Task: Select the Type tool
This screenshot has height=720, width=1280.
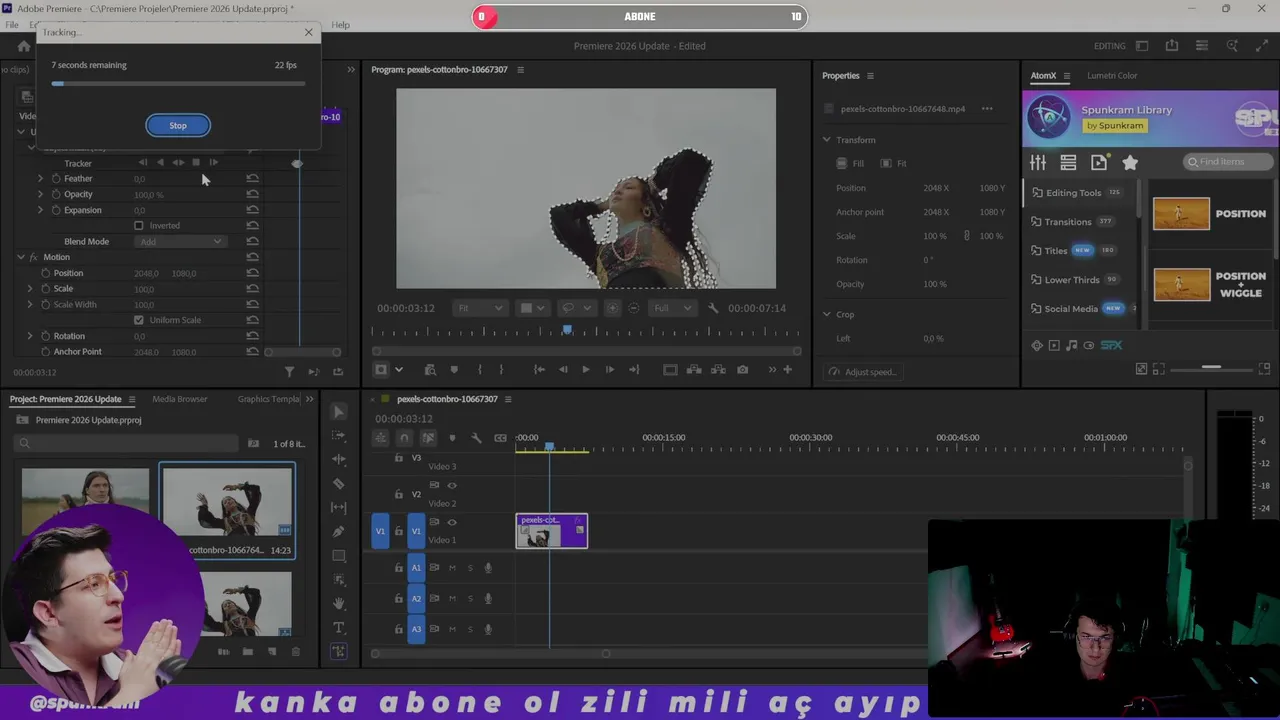Action: pyautogui.click(x=339, y=628)
